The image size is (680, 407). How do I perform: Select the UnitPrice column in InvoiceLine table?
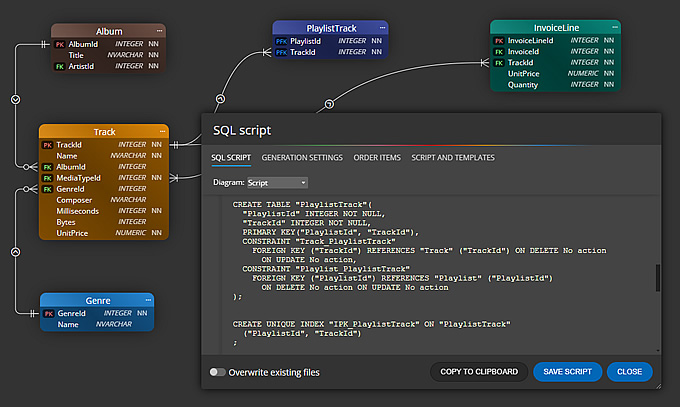pyautogui.click(x=556, y=74)
